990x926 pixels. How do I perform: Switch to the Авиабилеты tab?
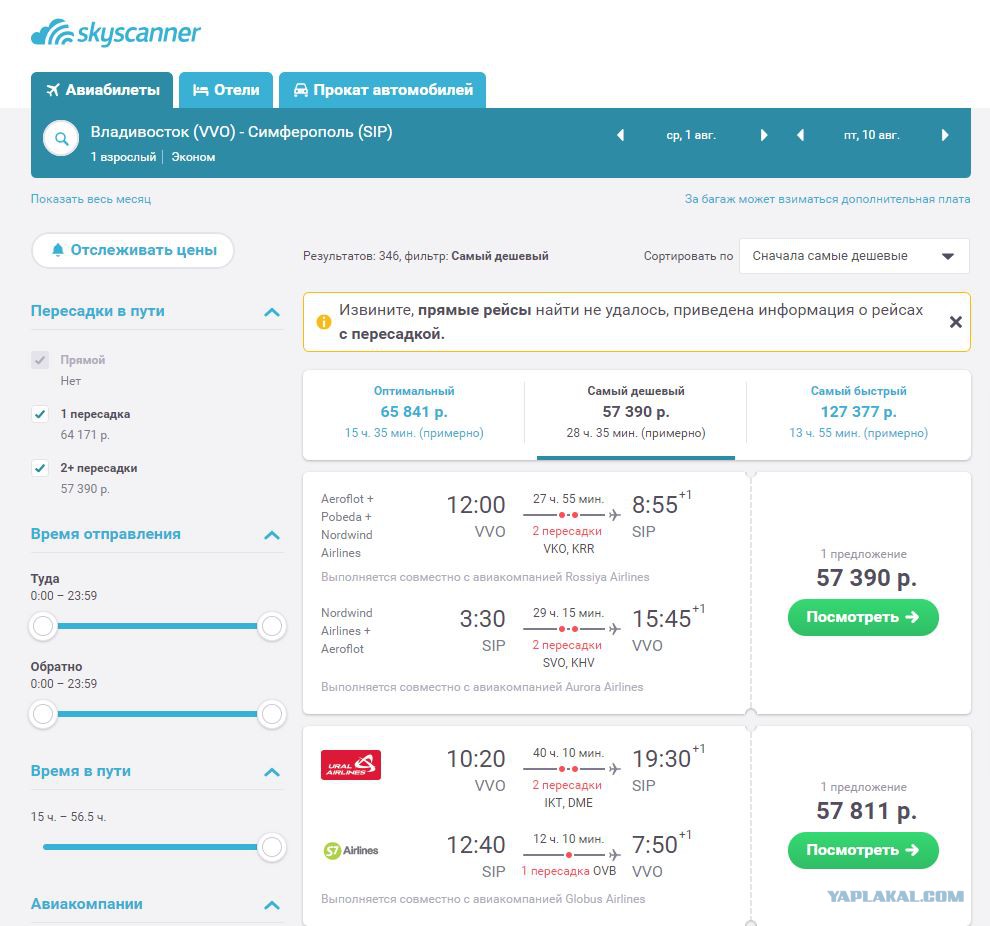coord(102,90)
